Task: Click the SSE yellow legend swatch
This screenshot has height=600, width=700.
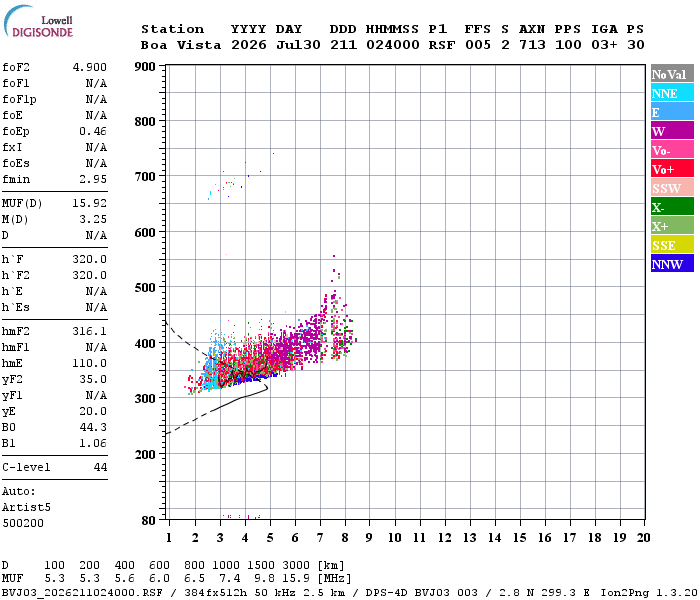Action: coord(672,245)
